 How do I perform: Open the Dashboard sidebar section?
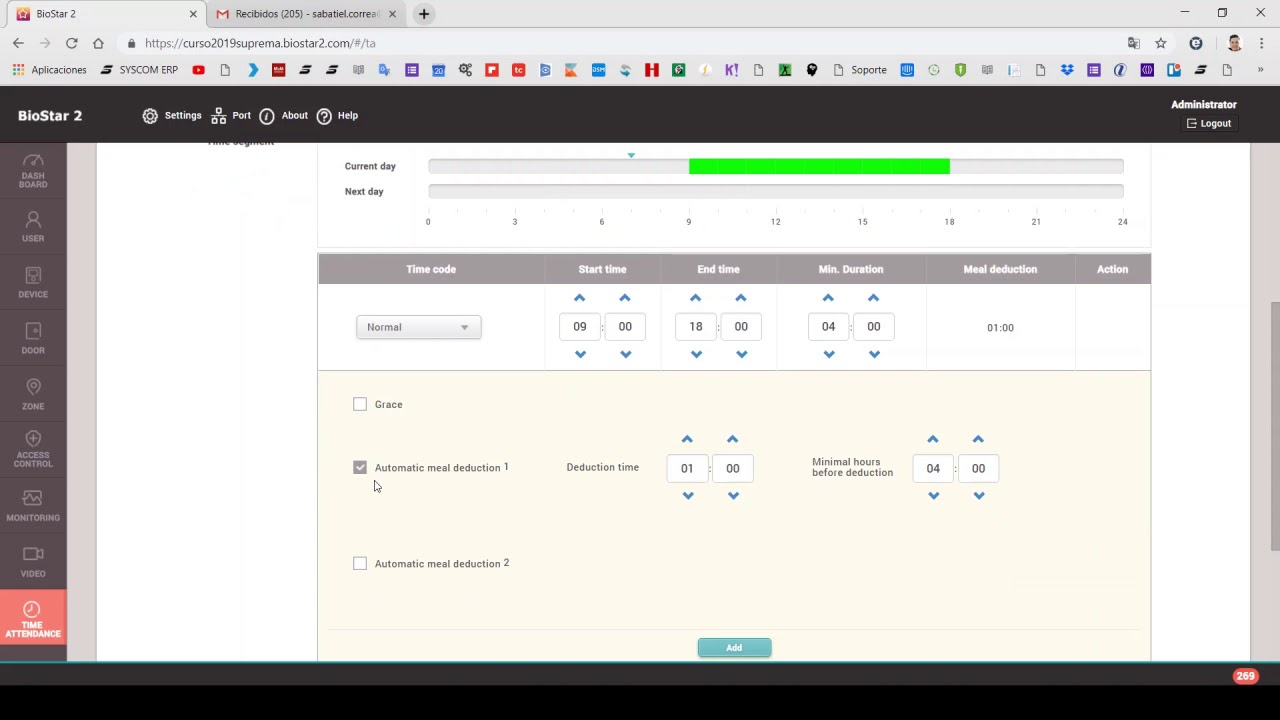pos(33,171)
